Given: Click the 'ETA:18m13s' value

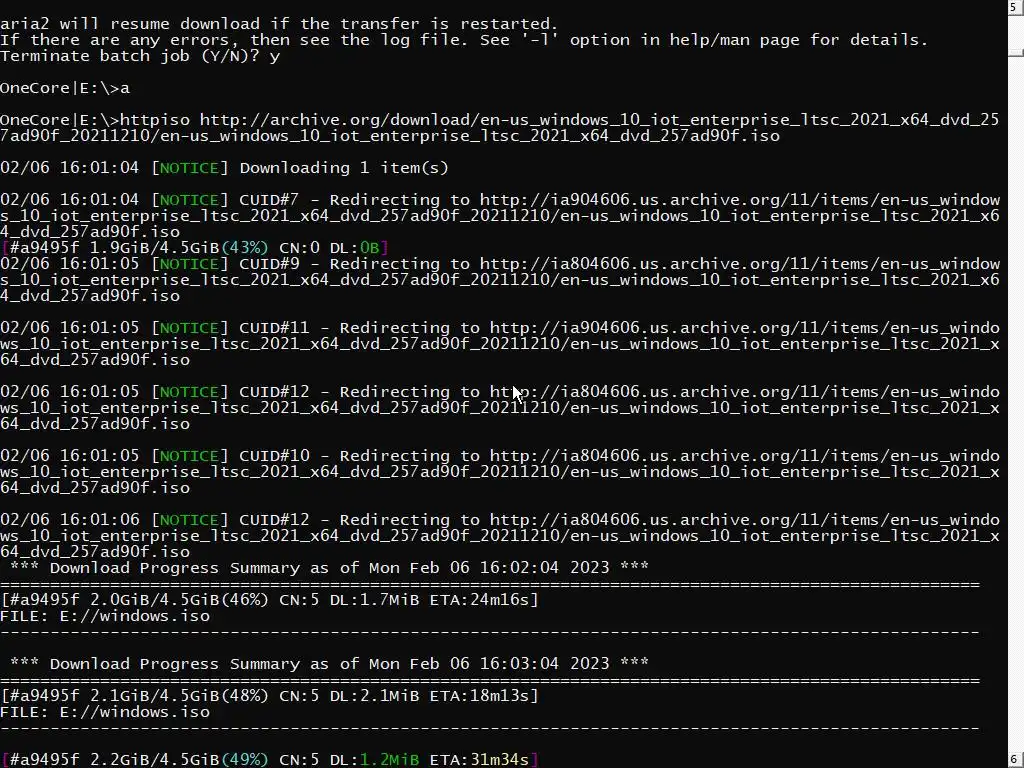Looking at the screenshot, I should coord(479,696).
